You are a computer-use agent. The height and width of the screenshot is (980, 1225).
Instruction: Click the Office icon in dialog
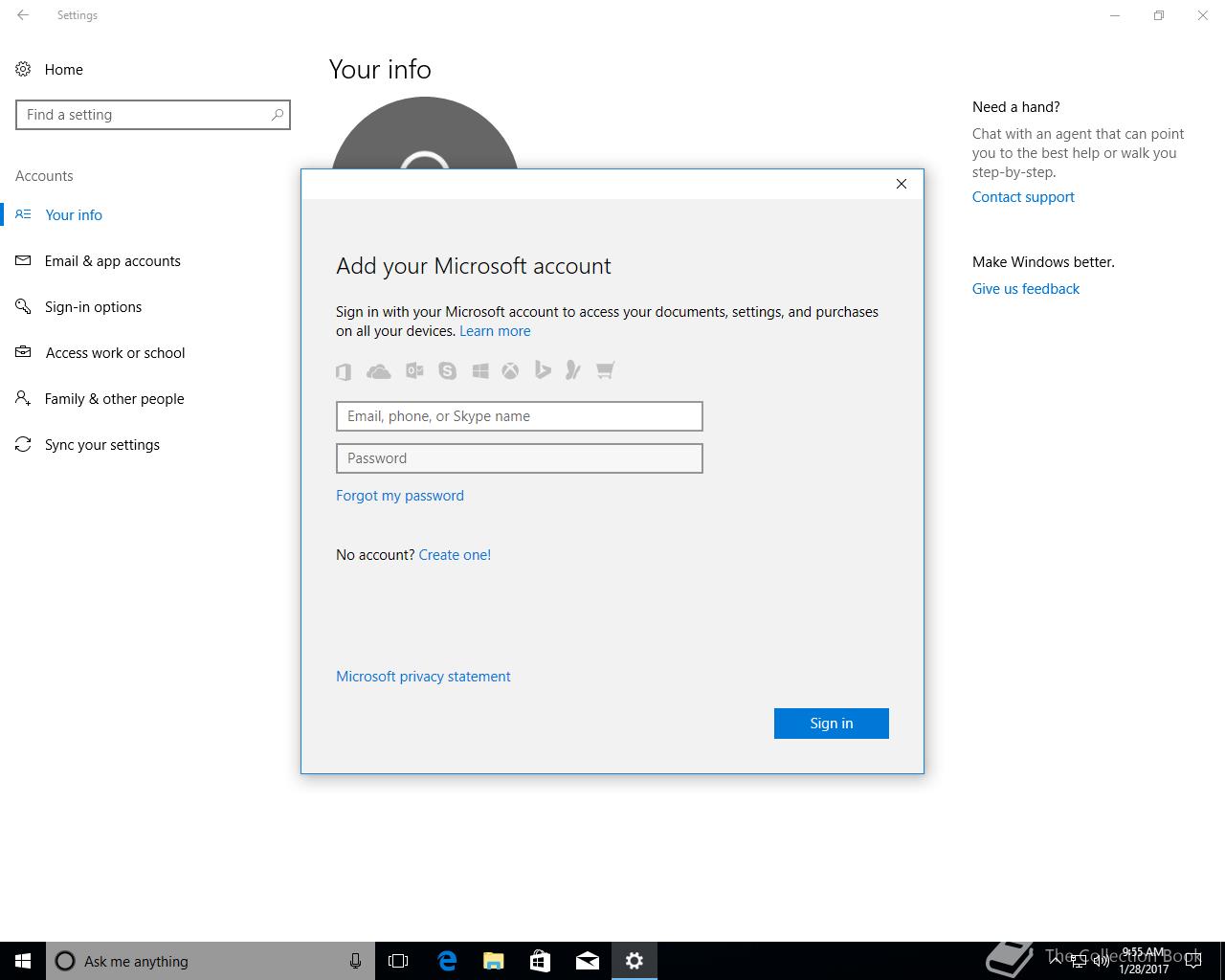[x=344, y=371]
